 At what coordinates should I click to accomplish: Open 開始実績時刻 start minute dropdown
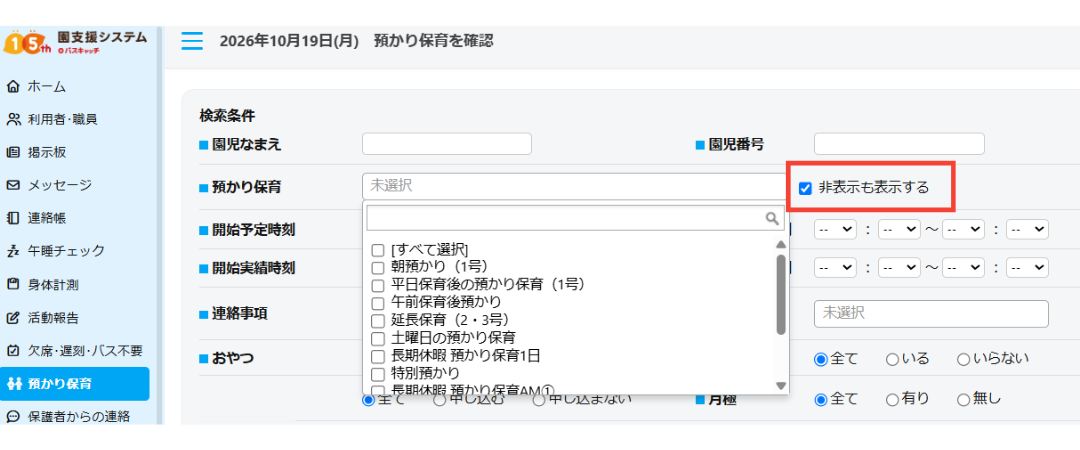pos(900,267)
